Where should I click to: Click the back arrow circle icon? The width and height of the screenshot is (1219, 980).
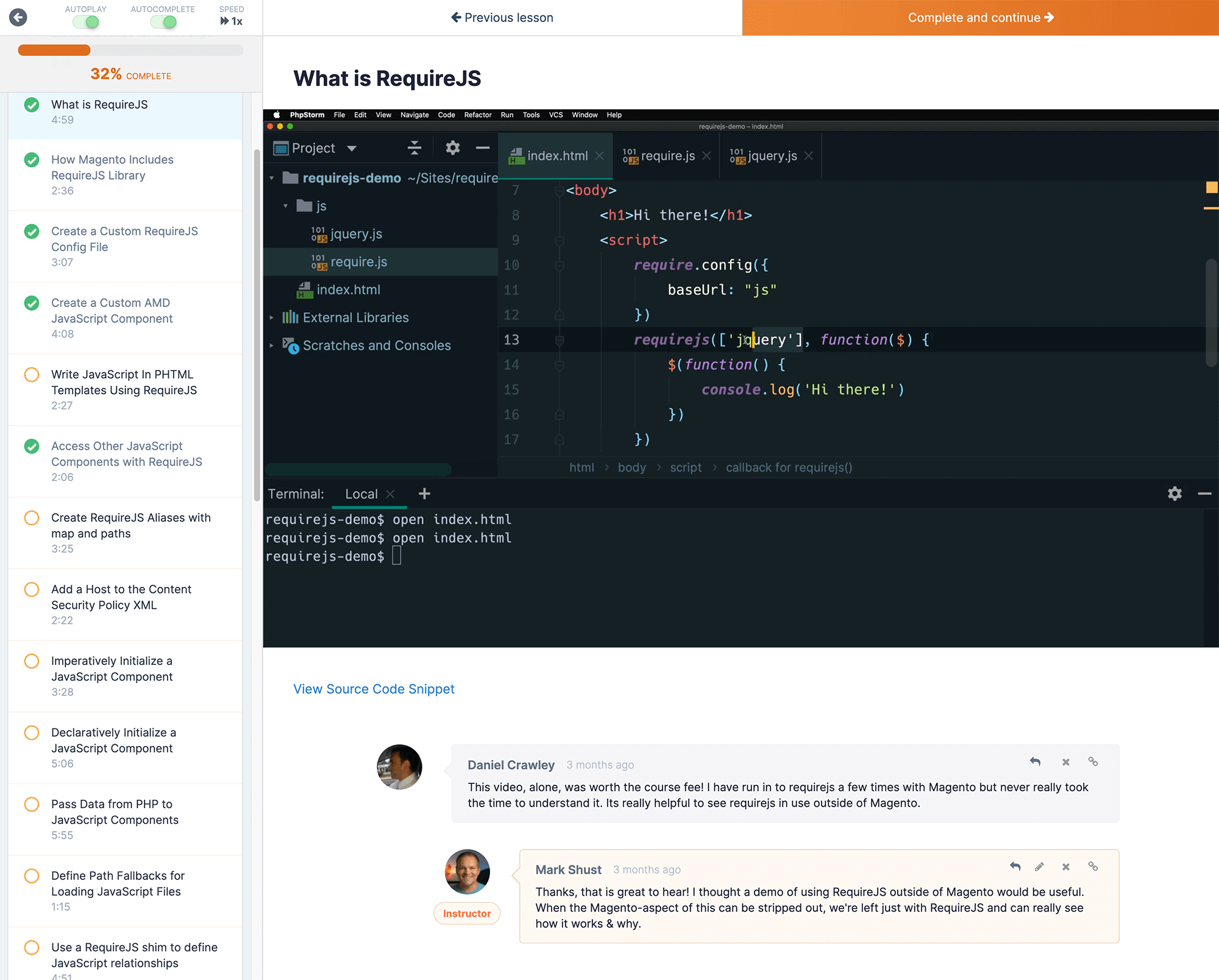tap(18, 17)
